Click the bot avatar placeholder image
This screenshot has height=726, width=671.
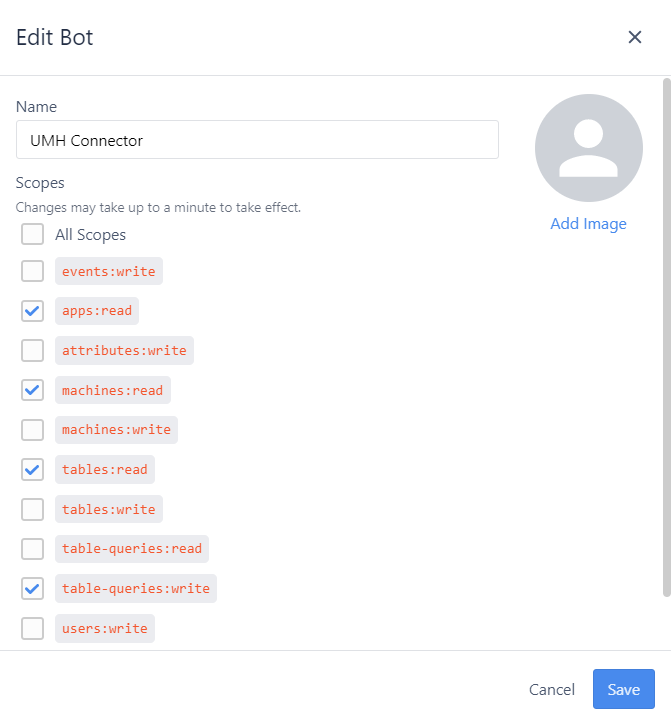tap(589, 148)
